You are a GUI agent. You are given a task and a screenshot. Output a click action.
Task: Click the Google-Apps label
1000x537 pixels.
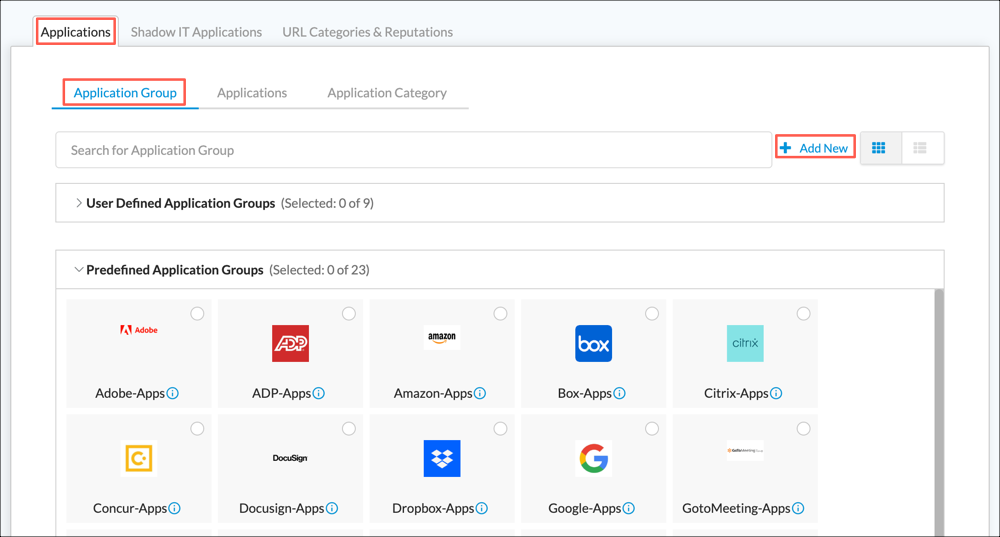click(x=585, y=508)
